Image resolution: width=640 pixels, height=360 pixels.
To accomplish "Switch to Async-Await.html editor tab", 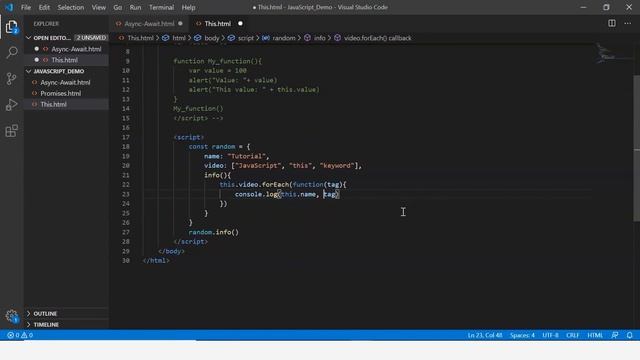I will click(x=149, y=24).
